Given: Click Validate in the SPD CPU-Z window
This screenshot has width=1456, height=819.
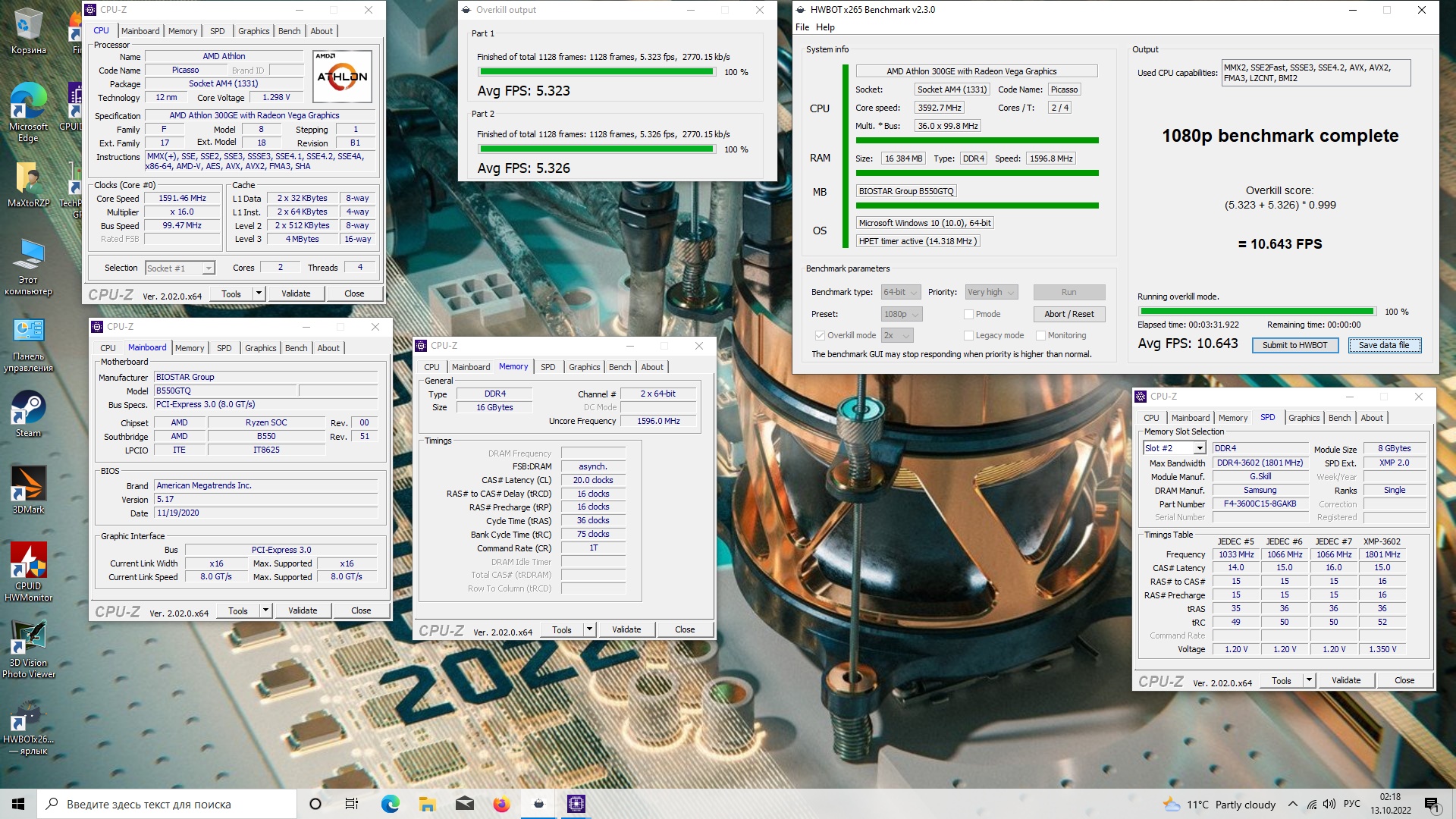Looking at the screenshot, I should 1345,680.
